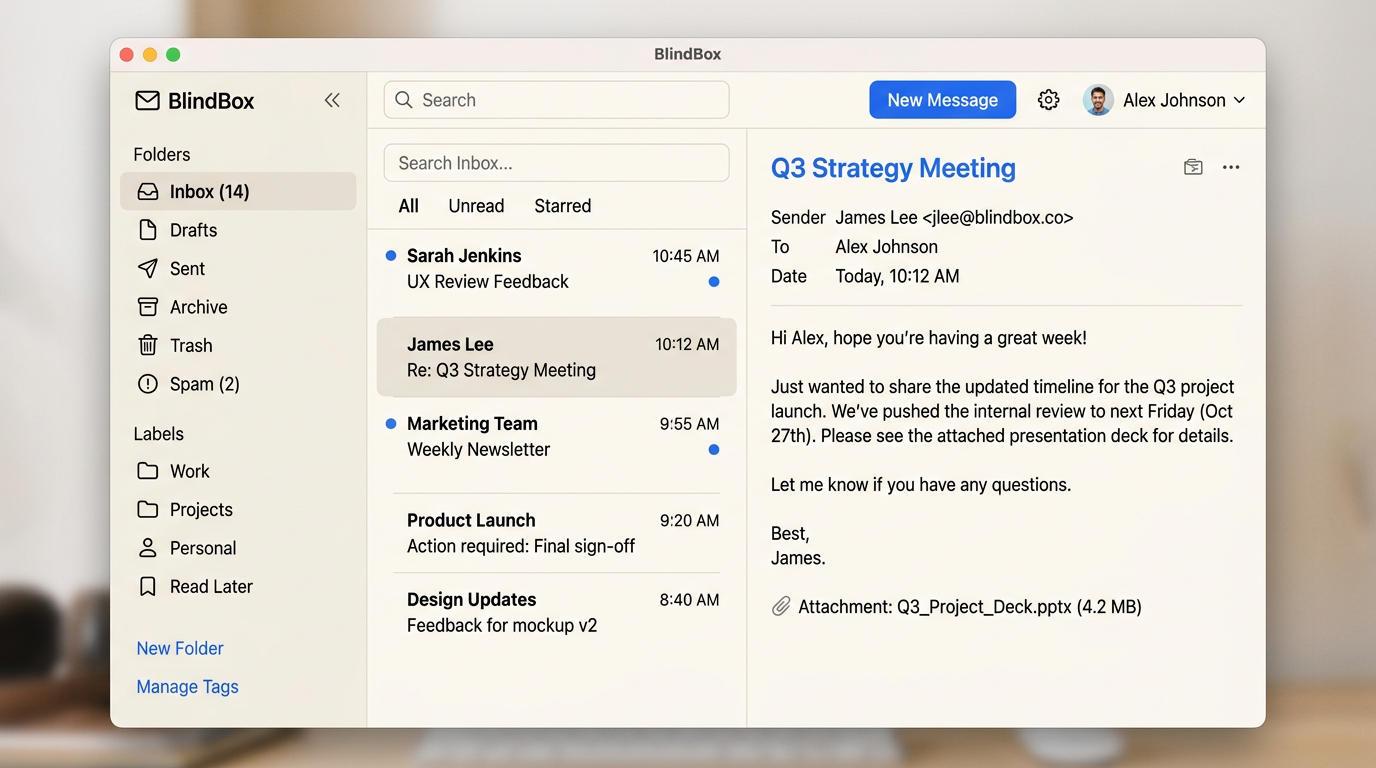Click the BlindBox envelope logo
Image resolution: width=1376 pixels, height=768 pixels.
[148, 100]
